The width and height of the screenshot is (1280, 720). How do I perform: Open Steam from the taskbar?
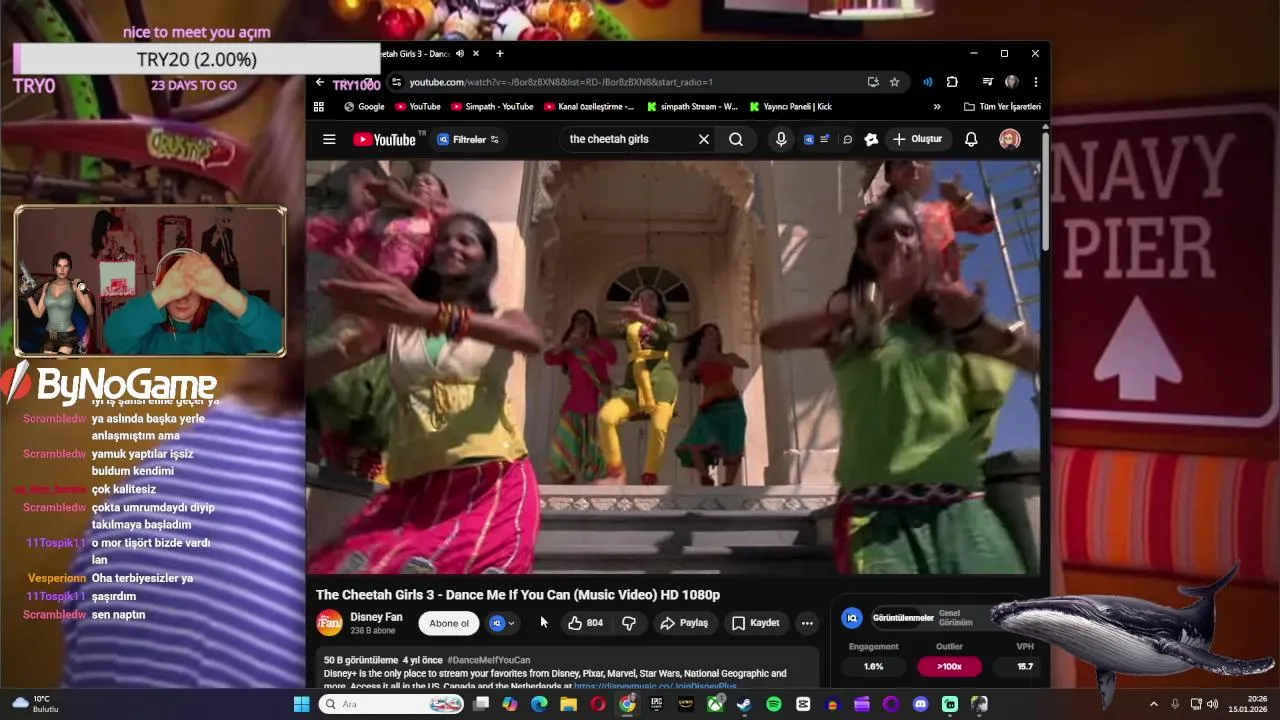tap(744, 704)
